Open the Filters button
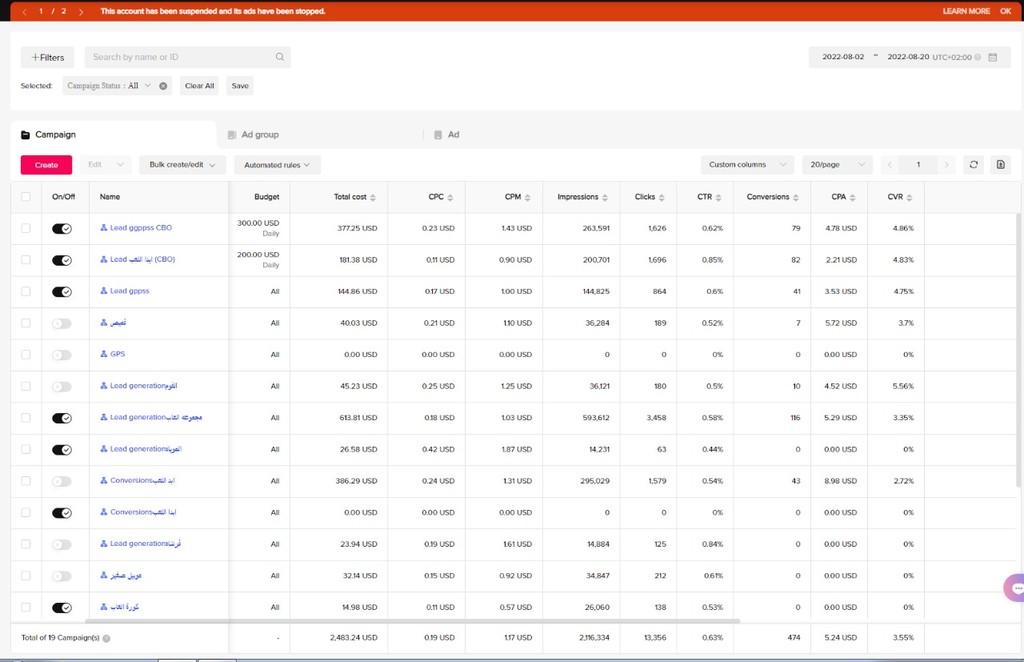 (48, 57)
